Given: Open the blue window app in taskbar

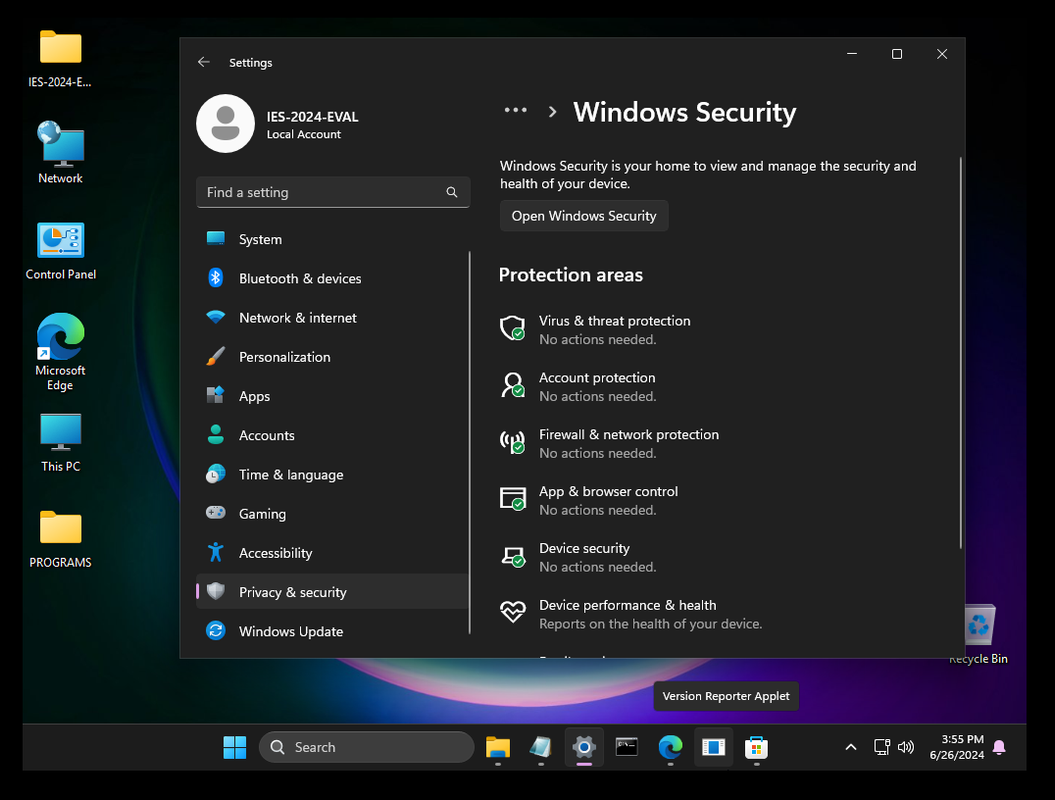Looking at the screenshot, I should click(x=713, y=748).
